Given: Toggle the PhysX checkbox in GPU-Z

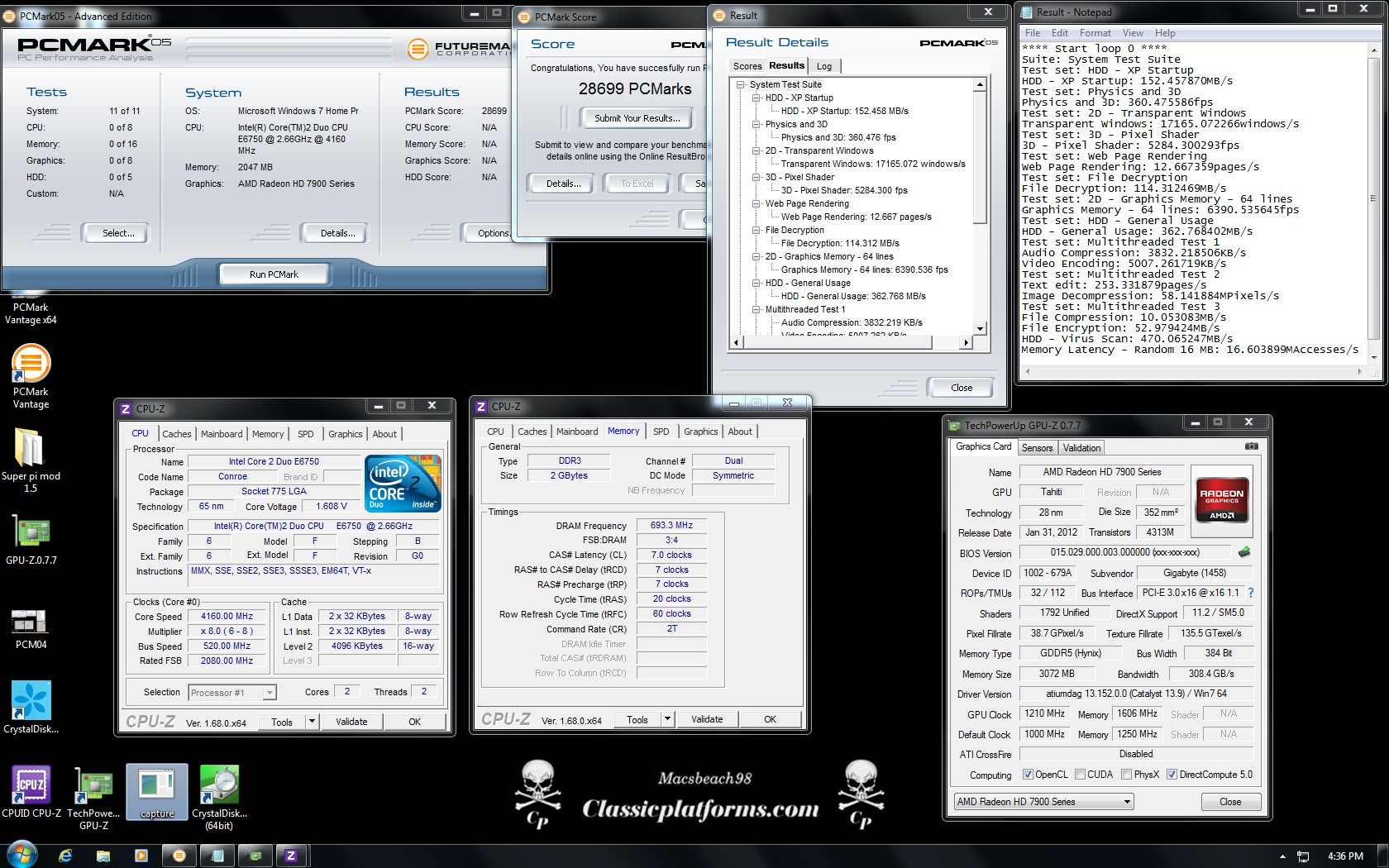Looking at the screenshot, I should (1126, 775).
